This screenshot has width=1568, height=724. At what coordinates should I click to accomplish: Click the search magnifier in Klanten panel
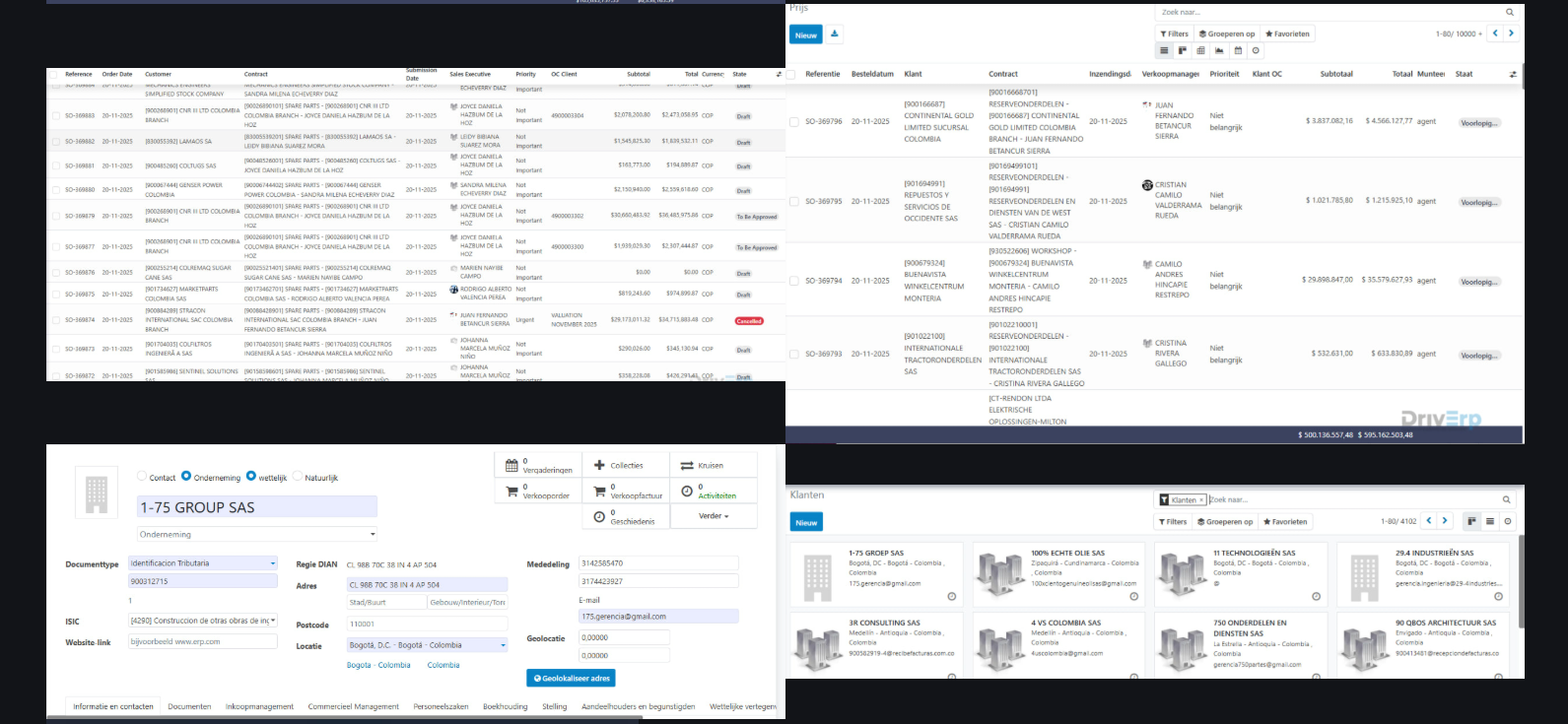[x=1507, y=499]
